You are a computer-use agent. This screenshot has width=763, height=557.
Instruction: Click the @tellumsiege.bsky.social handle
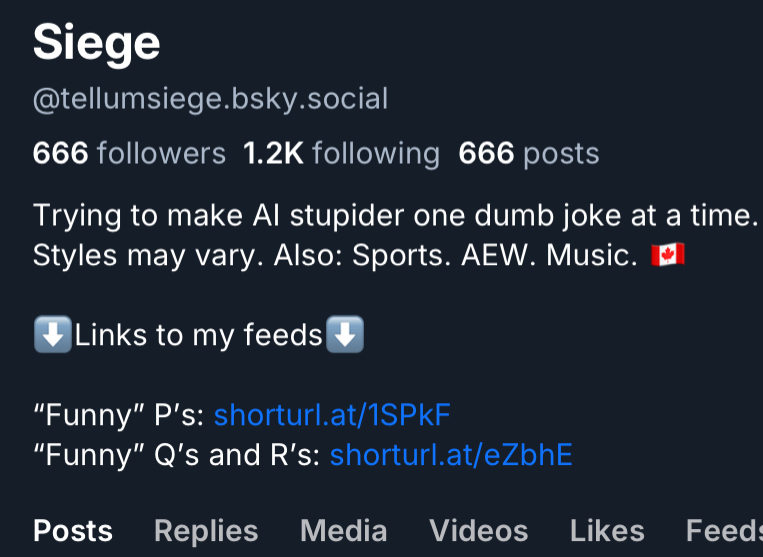[x=210, y=99]
